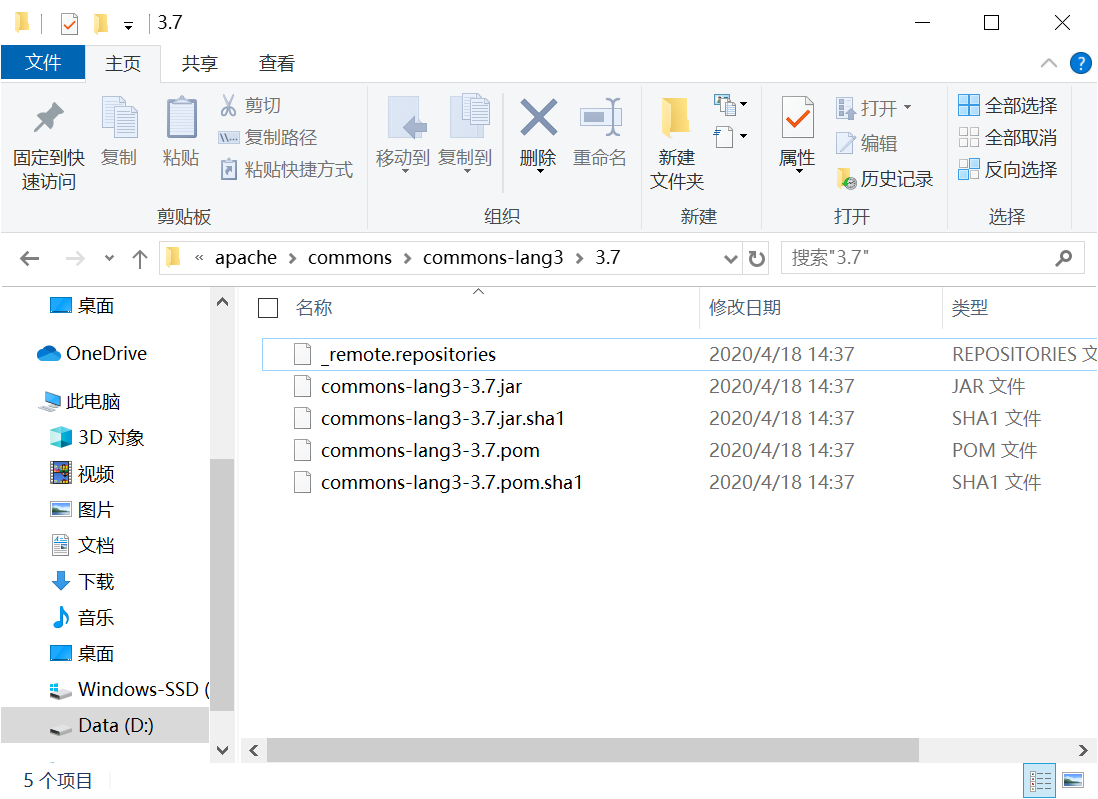Open the New item dropdown
Viewport: 1098px width, 799px height.
[x=730, y=105]
